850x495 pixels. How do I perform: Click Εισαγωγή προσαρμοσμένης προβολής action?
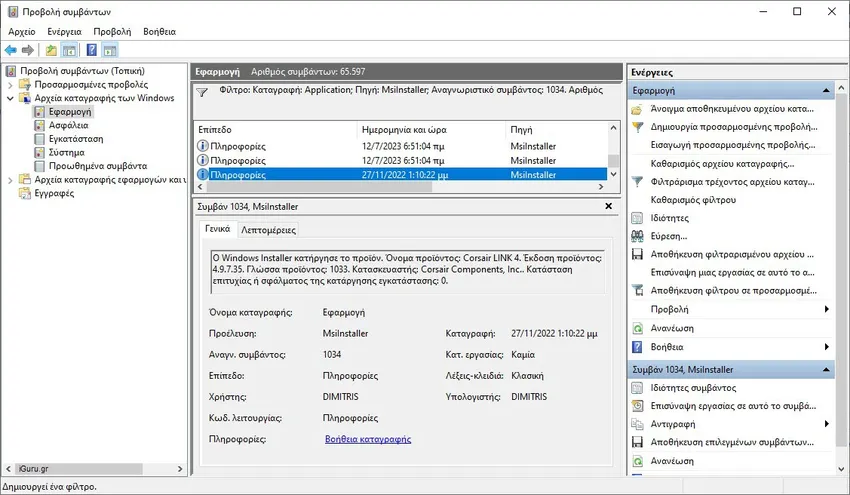pos(733,145)
